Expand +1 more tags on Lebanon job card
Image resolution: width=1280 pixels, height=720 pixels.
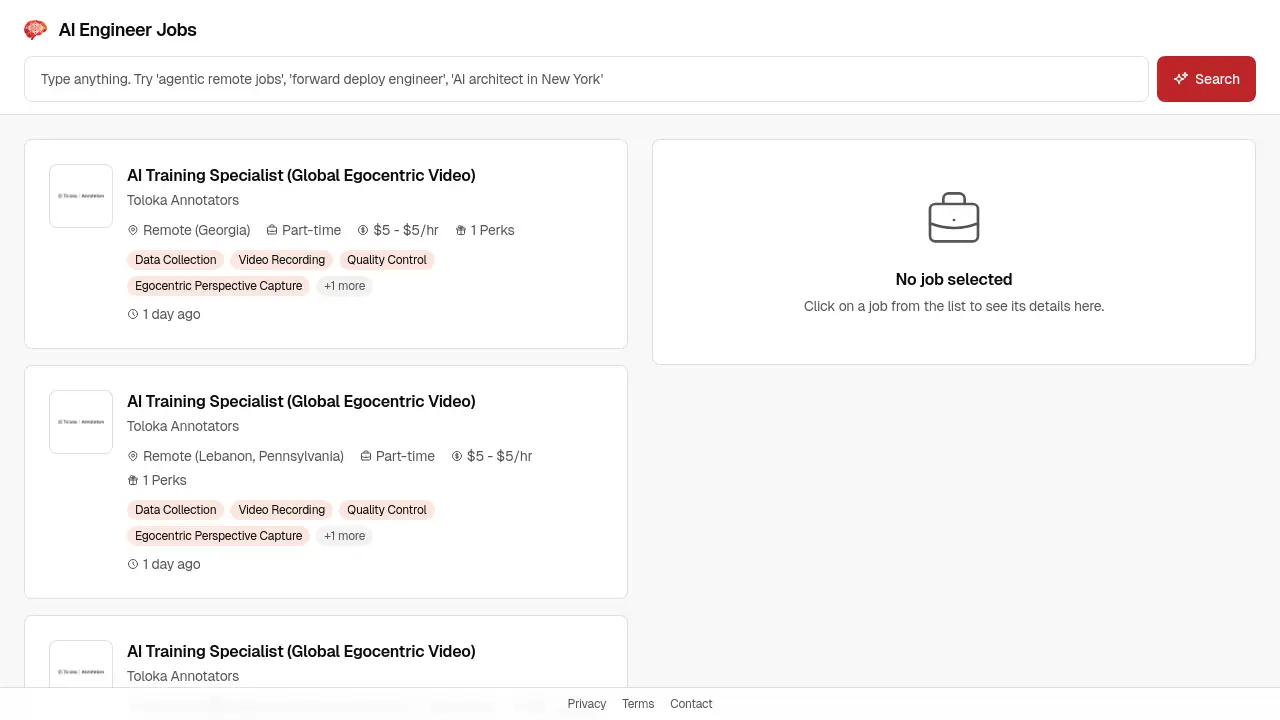point(345,536)
